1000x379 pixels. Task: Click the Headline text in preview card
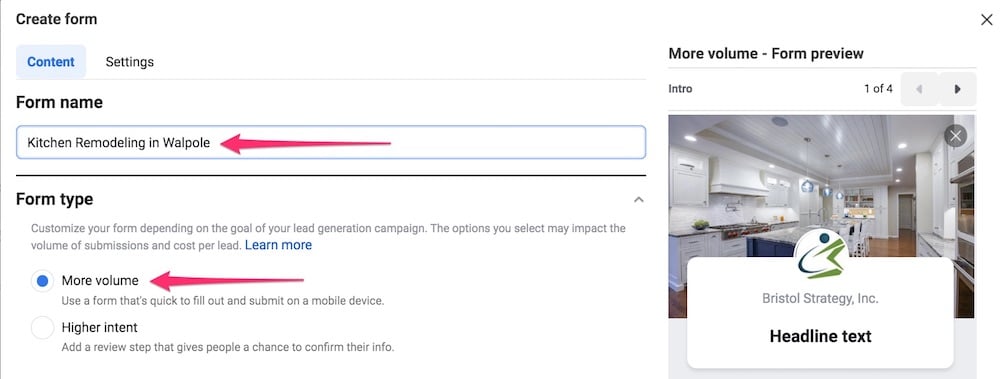(x=820, y=336)
